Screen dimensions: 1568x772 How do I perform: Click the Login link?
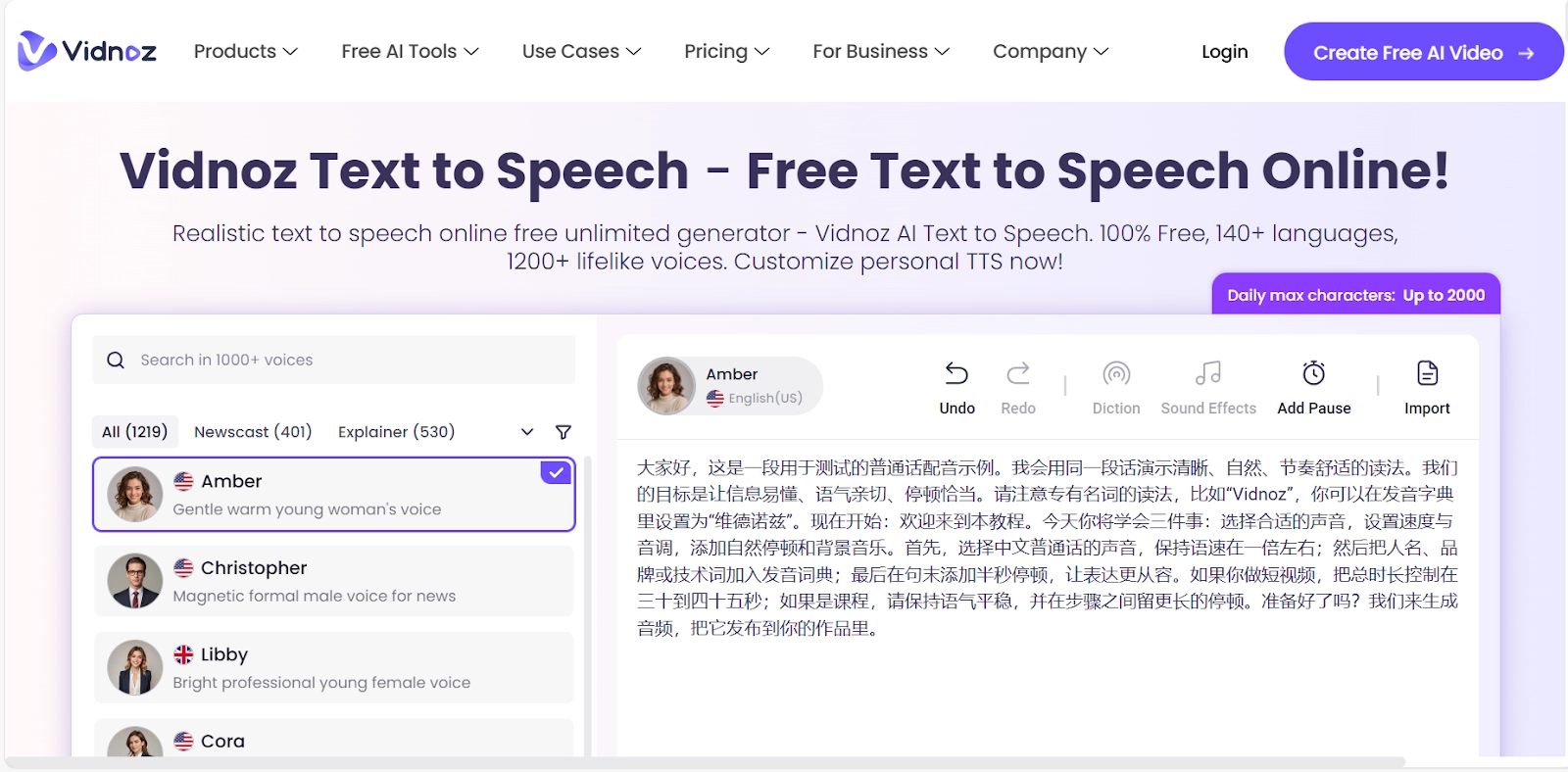click(1225, 52)
